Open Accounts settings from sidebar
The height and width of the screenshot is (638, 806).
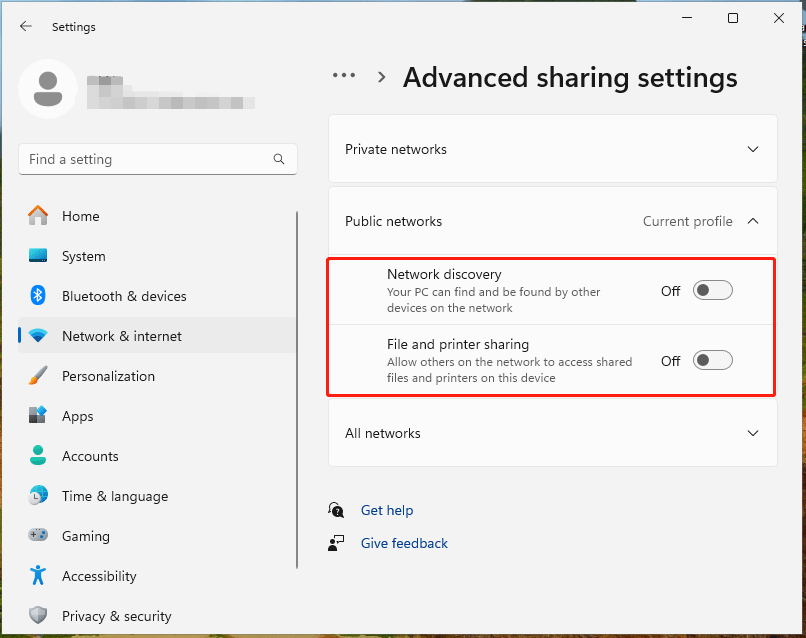(40, 456)
